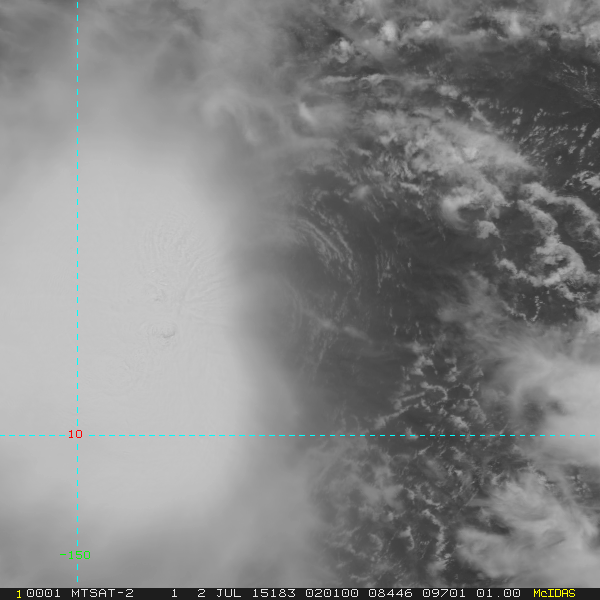Image resolution: width=600 pixels, height=600 pixels.
Task: Select the yellow McIDAS label in status bar
Action: click(x=554, y=593)
